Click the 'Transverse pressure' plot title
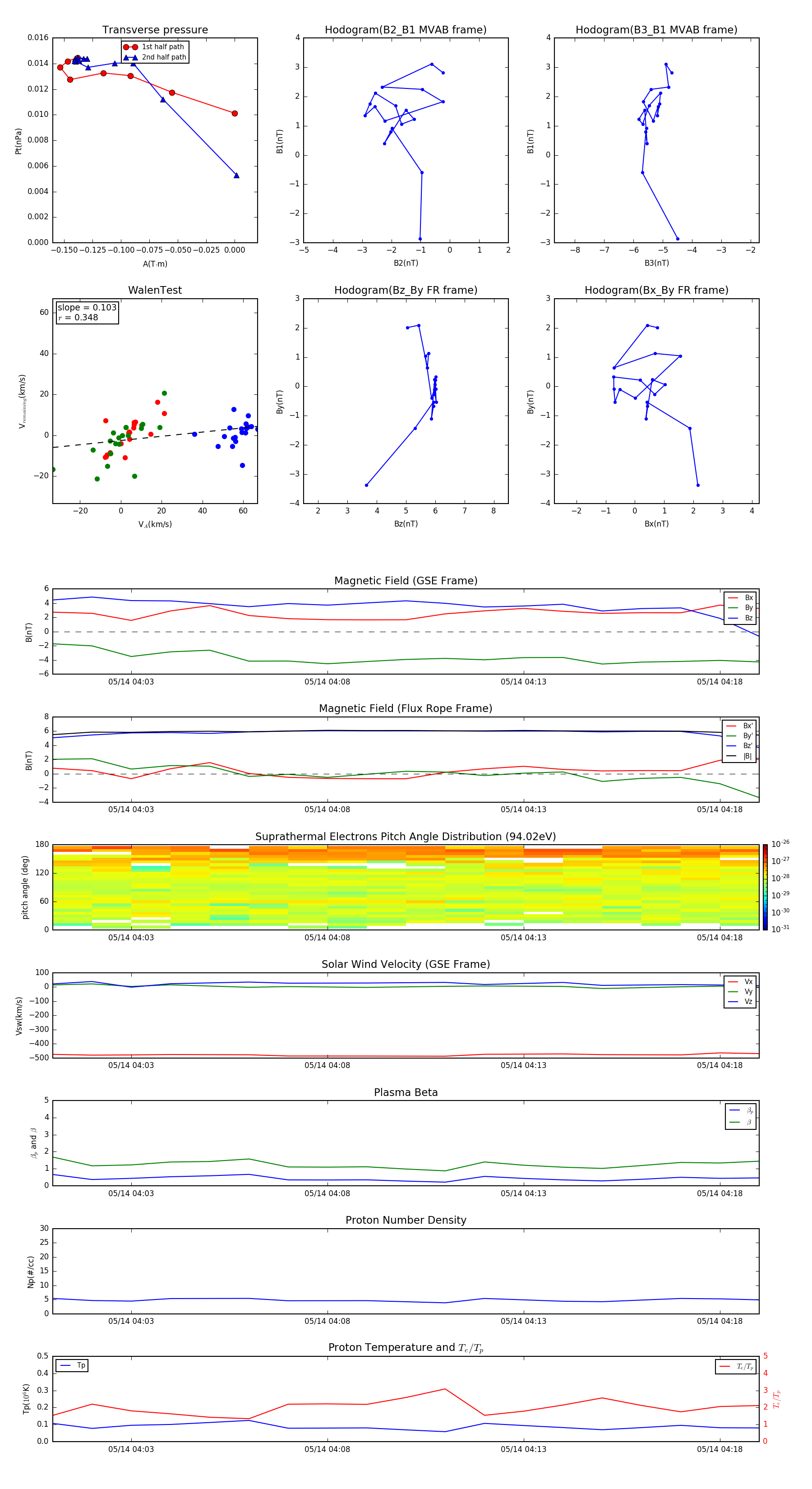This screenshot has width=812, height=1489. [x=155, y=30]
